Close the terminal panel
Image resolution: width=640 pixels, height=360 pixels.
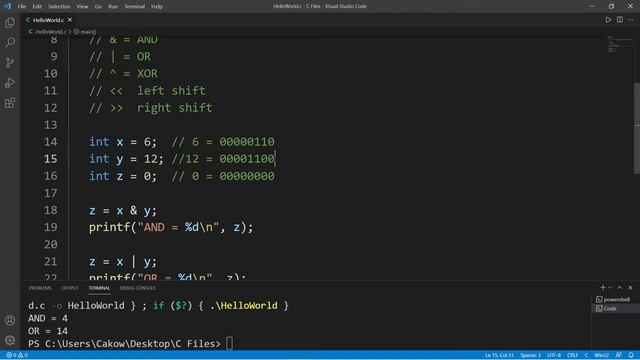(x=630, y=288)
